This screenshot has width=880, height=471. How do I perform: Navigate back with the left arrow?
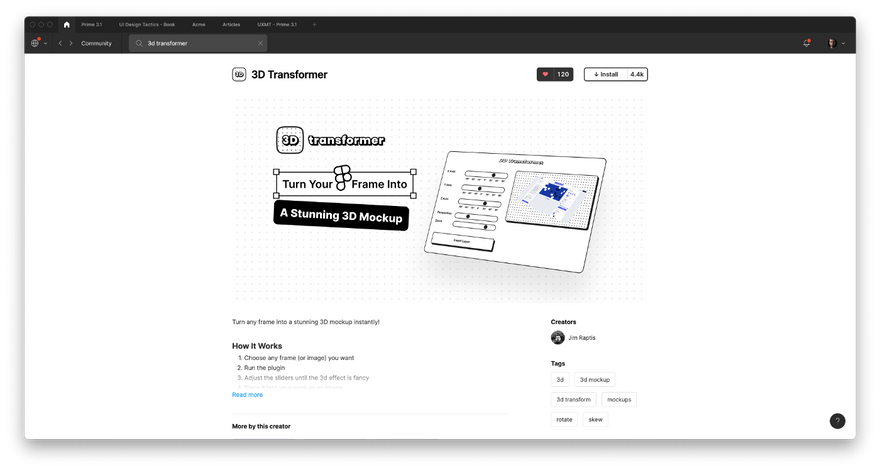click(x=60, y=43)
